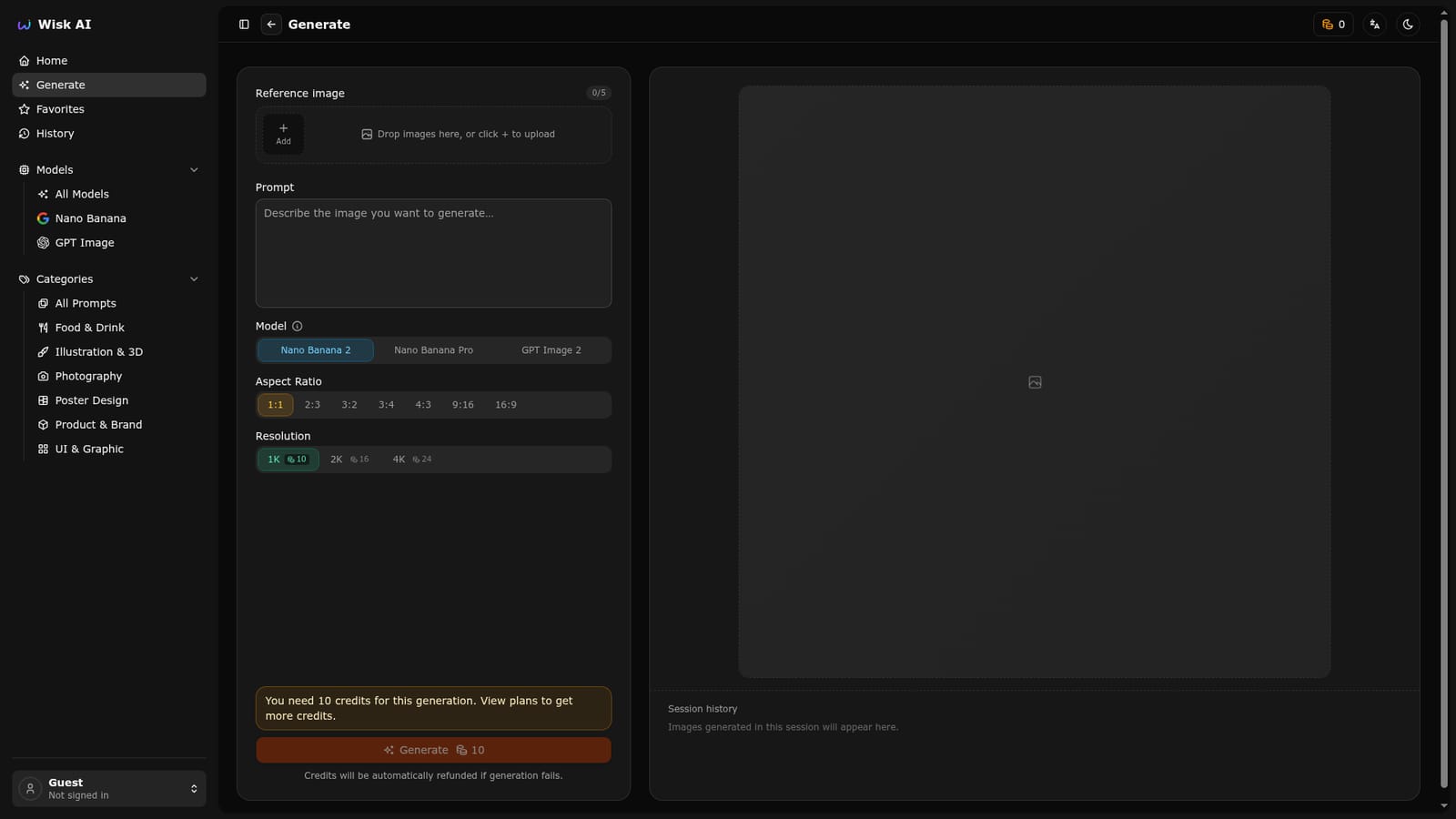
Task: Go back with the arrow button
Action: tap(271, 25)
